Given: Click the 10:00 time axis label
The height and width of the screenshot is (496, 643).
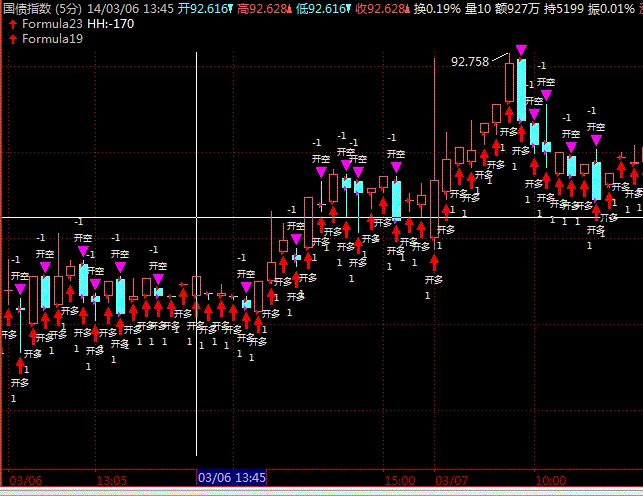Looking at the screenshot, I should [x=551, y=480].
